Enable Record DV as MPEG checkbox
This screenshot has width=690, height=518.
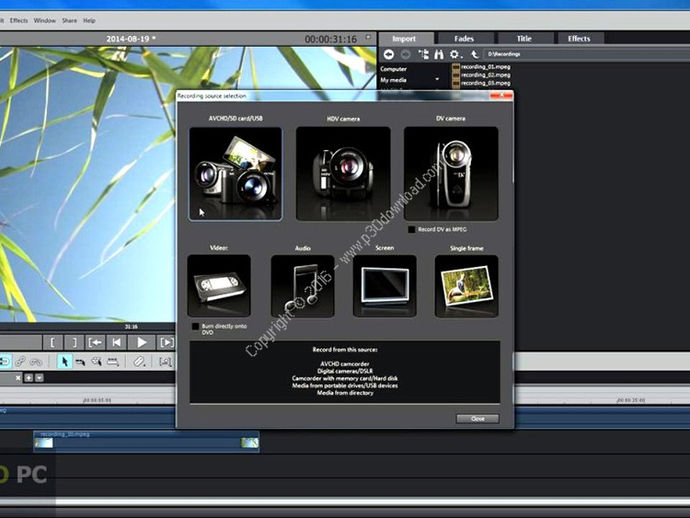click(x=411, y=229)
